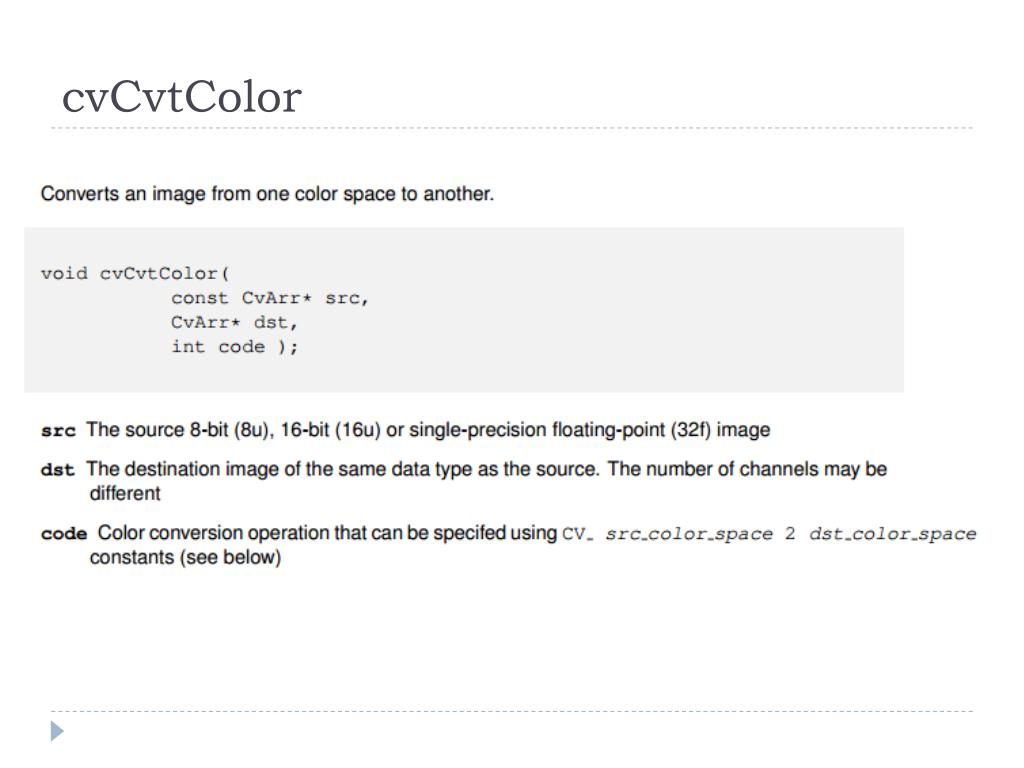Click the bold 'dst' parameter label
This screenshot has height=768, width=1024.
[x=57, y=470]
